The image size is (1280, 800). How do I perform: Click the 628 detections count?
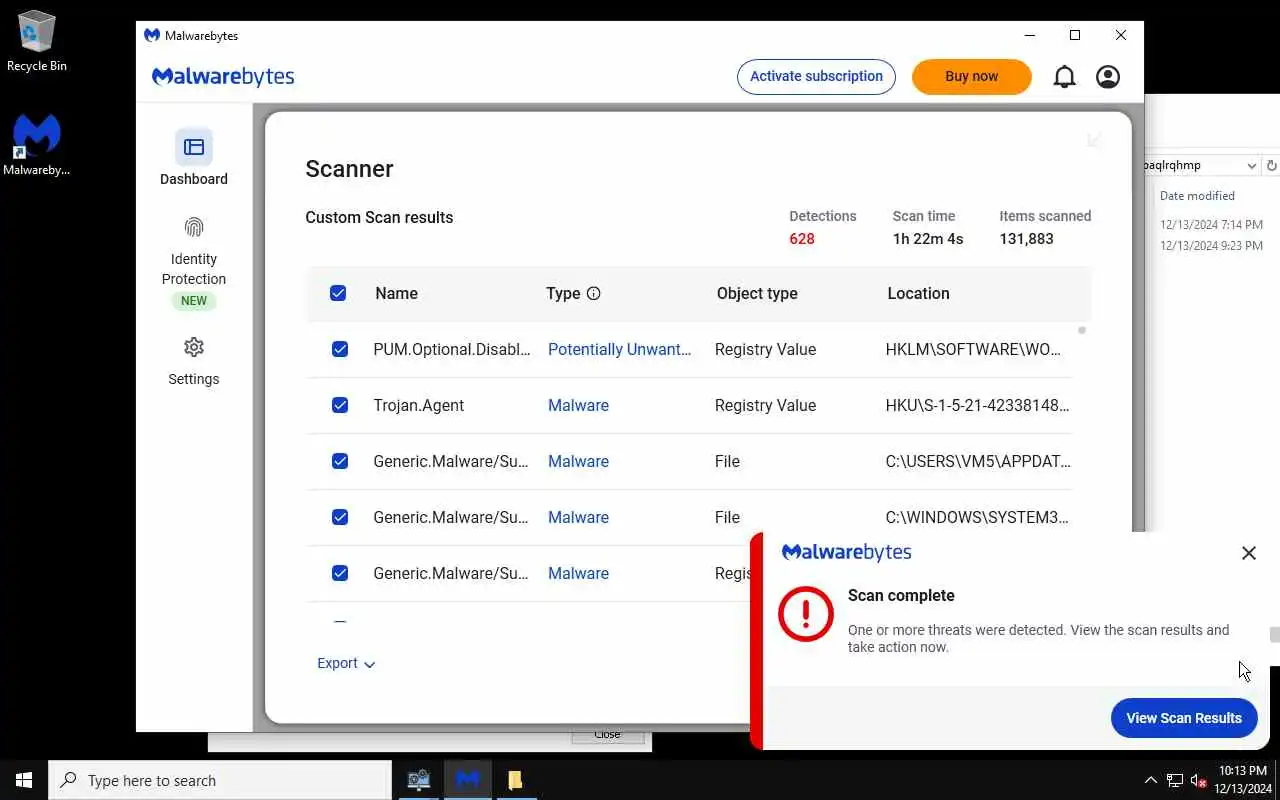pos(802,239)
